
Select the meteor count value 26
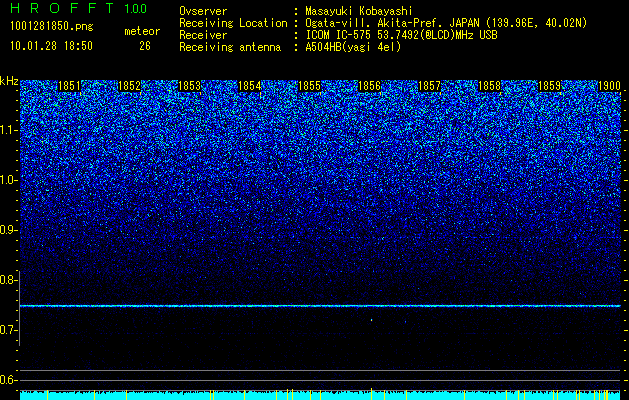(x=145, y=46)
